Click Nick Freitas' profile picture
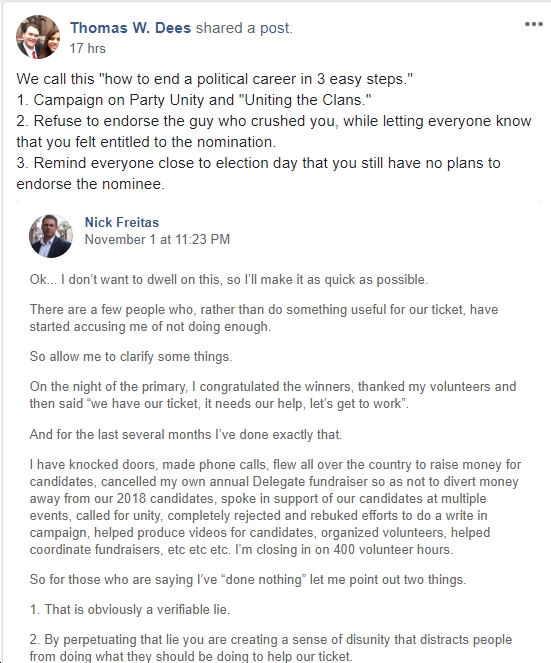Viewport: 551px width, 663px height. click(51, 236)
